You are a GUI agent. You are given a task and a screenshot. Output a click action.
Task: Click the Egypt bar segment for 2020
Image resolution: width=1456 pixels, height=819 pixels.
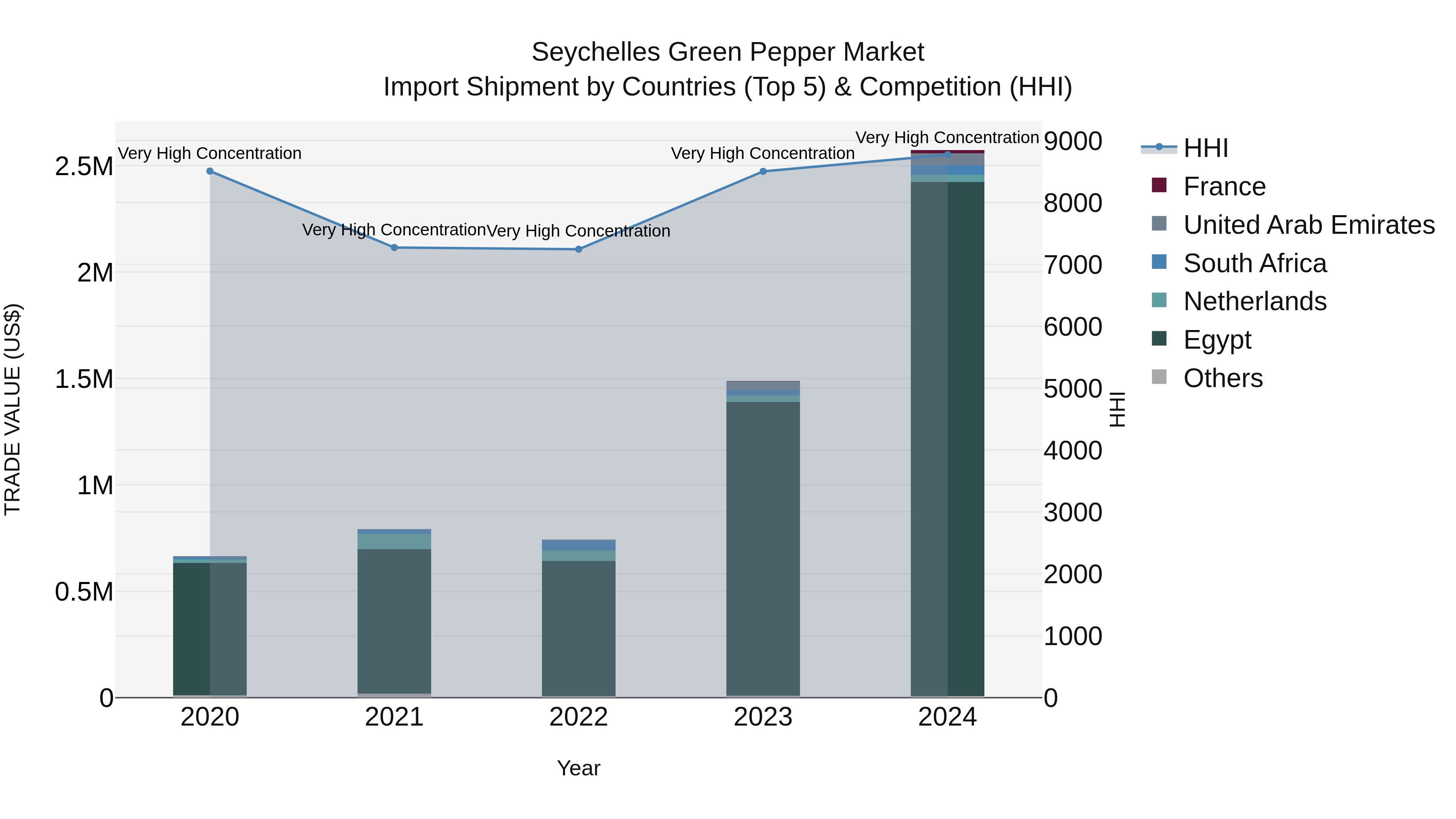pos(210,629)
